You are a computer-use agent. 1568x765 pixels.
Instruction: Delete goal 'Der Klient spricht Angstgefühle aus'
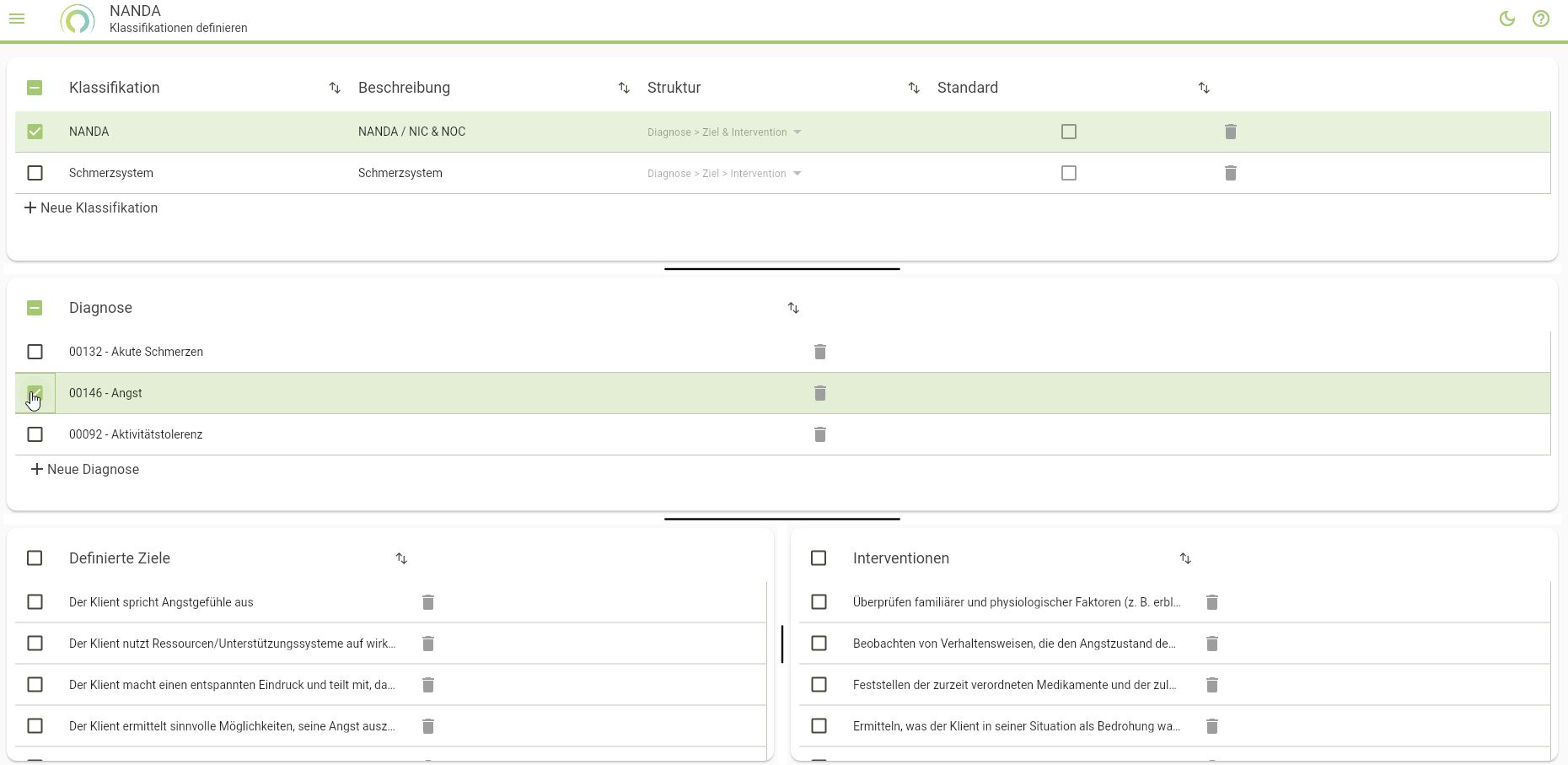(427, 602)
